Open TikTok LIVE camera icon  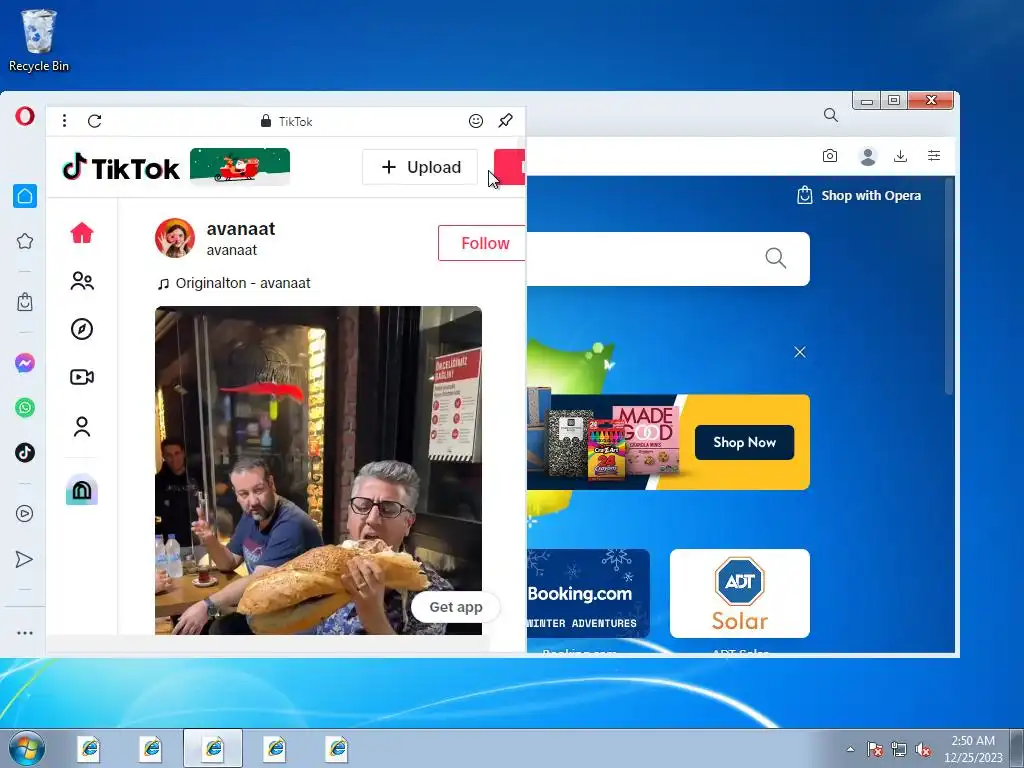click(x=82, y=377)
